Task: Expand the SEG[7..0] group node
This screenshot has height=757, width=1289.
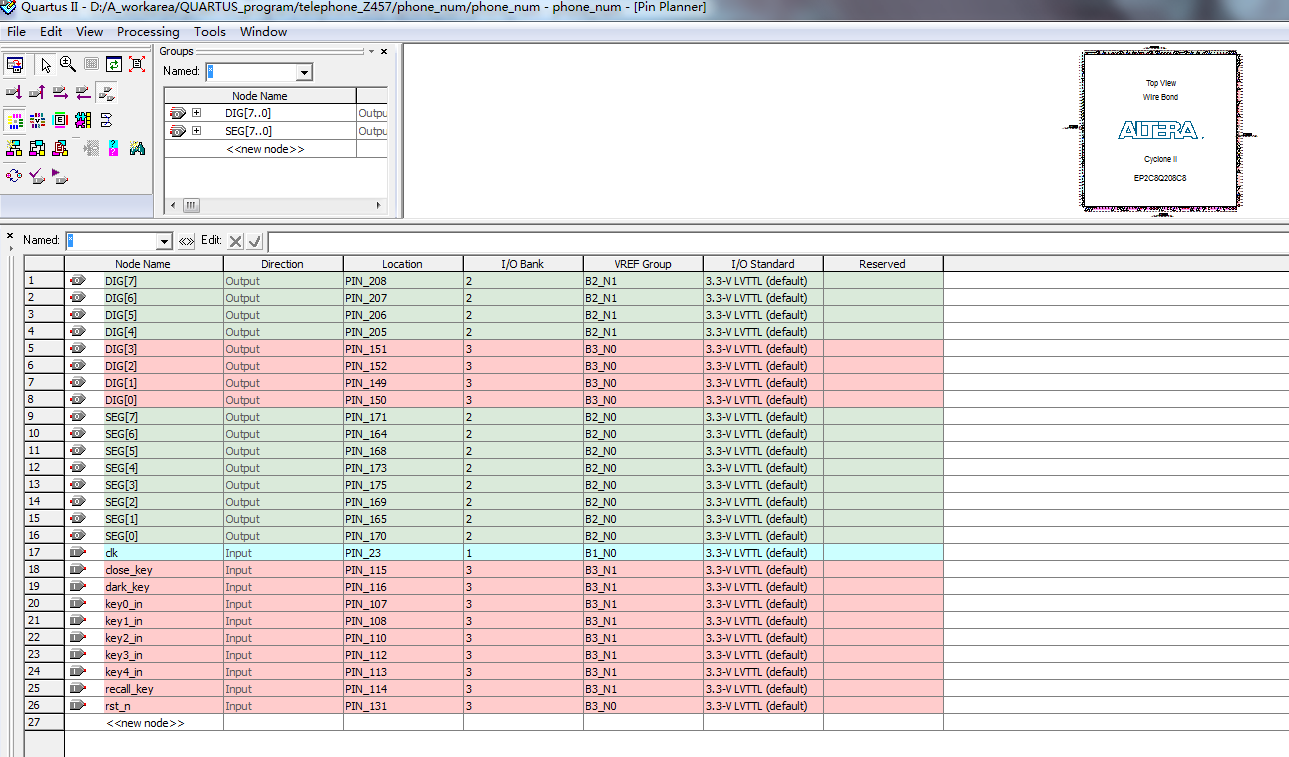Action: (196, 131)
